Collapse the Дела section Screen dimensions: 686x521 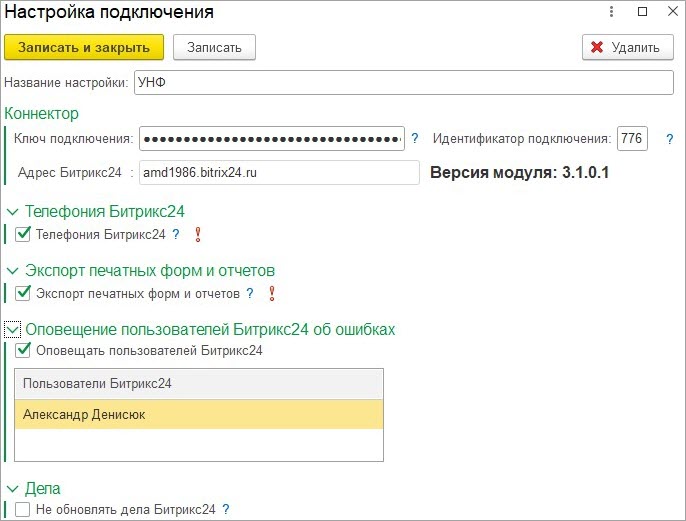tap(12, 489)
